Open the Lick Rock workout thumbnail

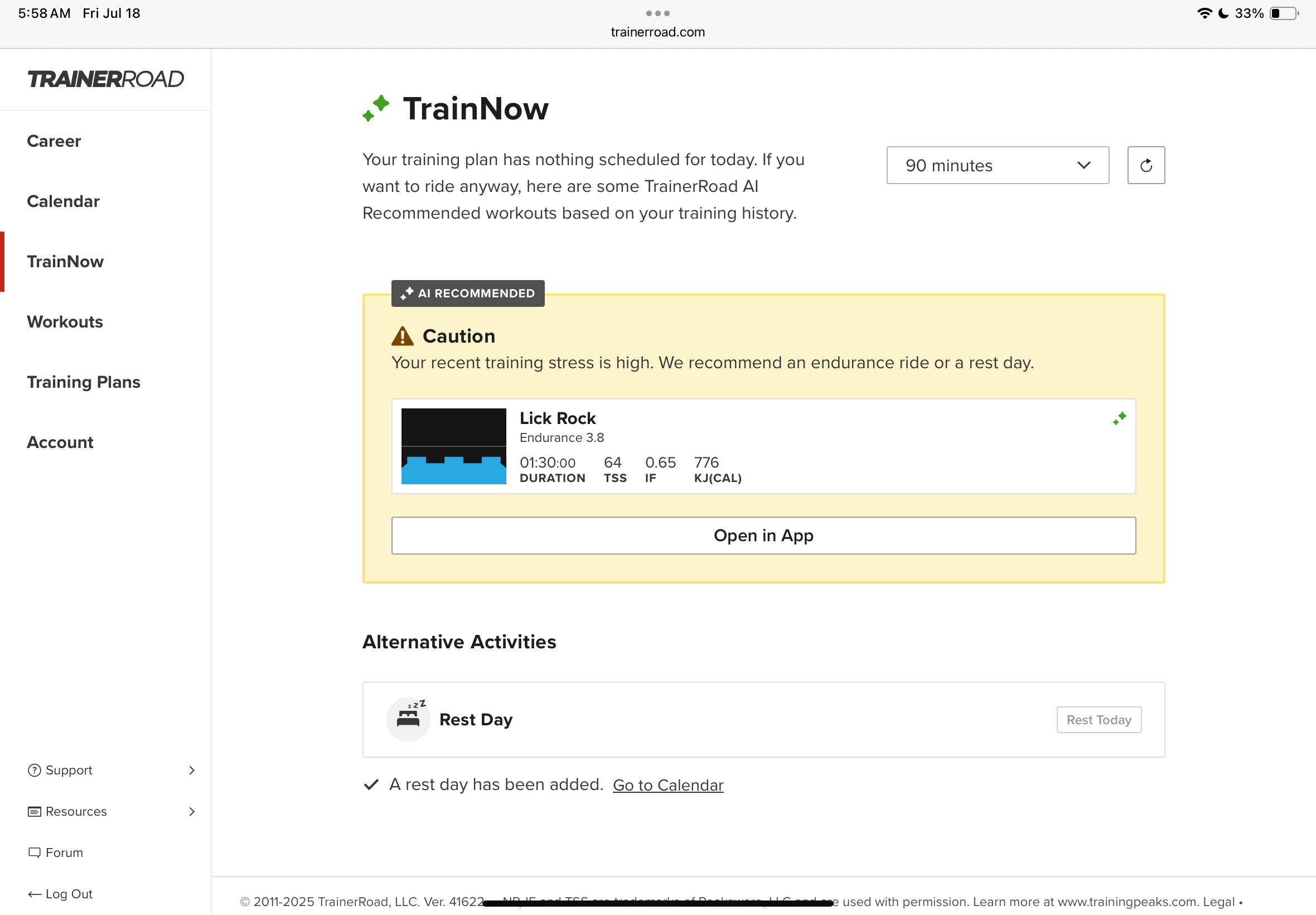[453, 446]
